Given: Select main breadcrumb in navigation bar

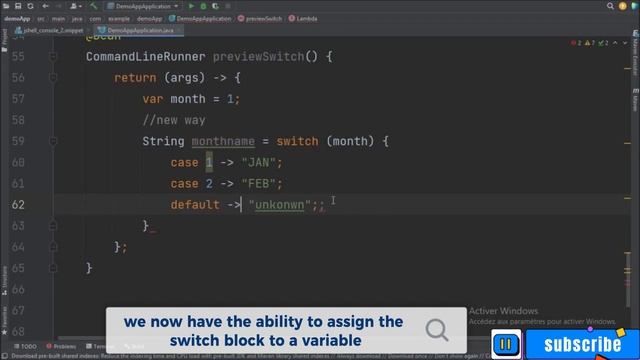Looking at the screenshot, I should click(x=58, y=19).
